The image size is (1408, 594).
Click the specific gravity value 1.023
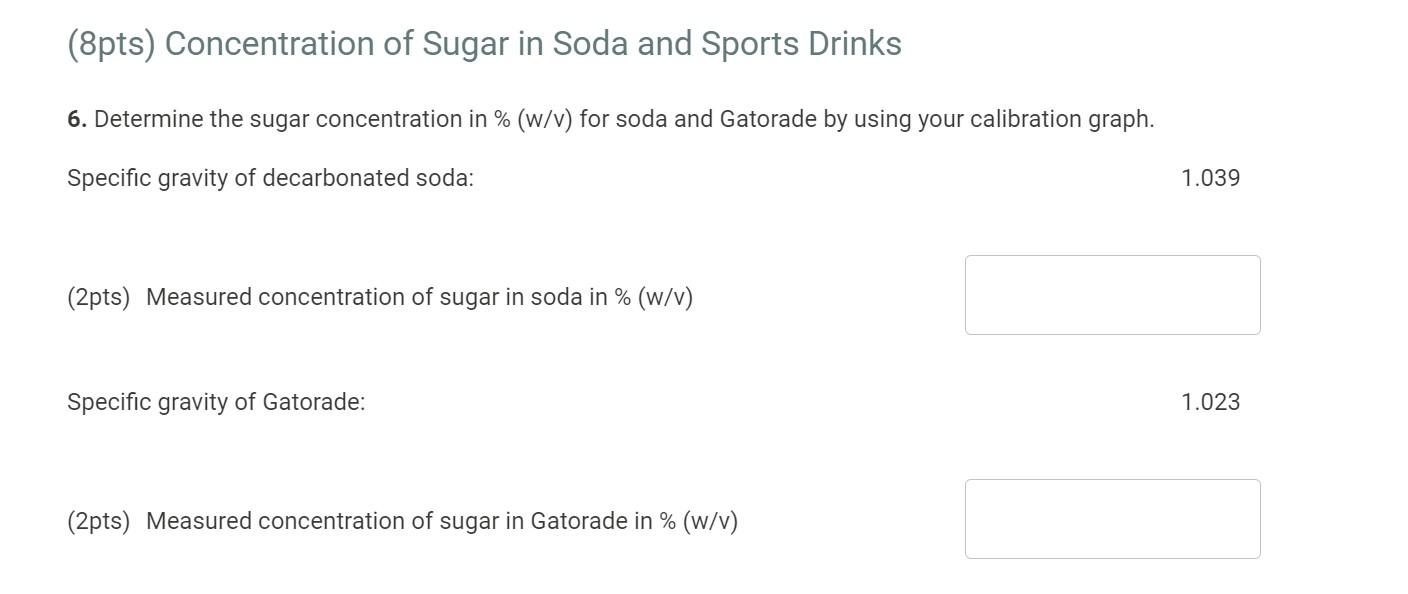[1211, 402]
